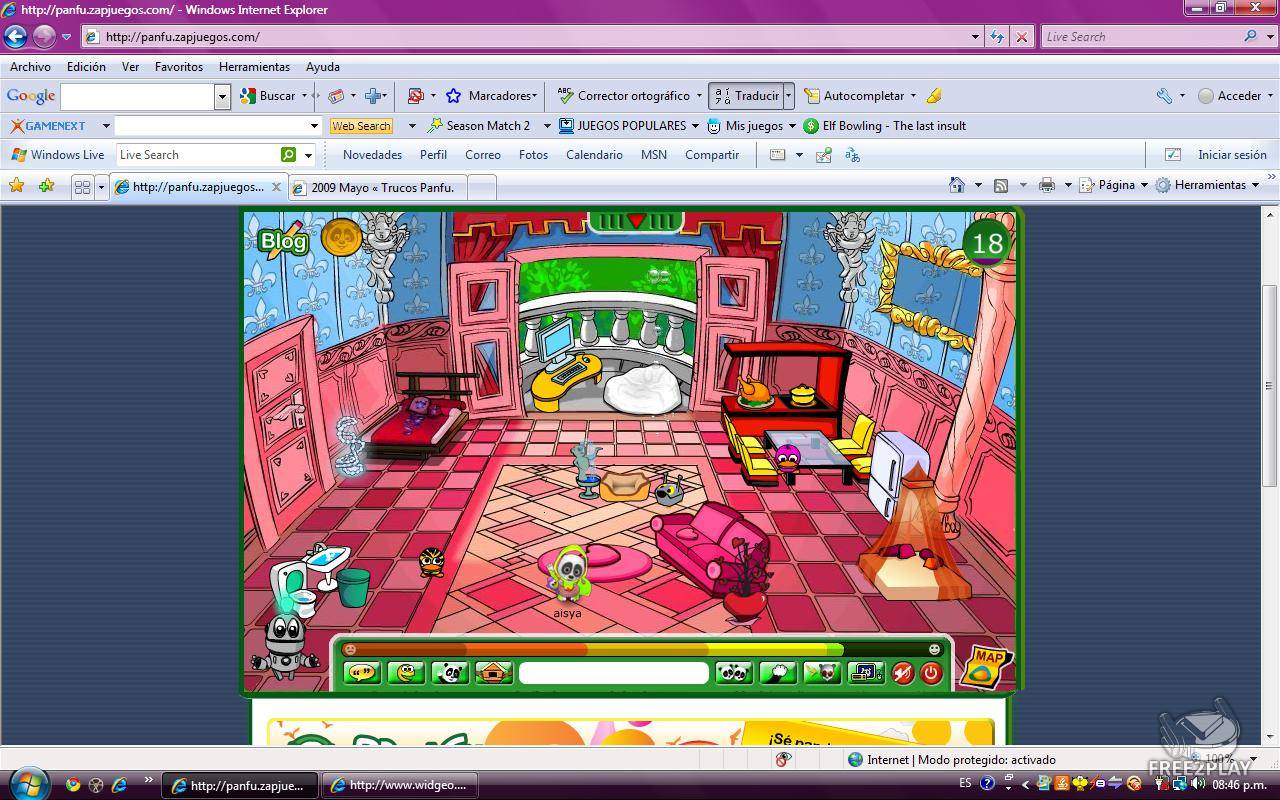Click the Web Search button

point(361,126)
